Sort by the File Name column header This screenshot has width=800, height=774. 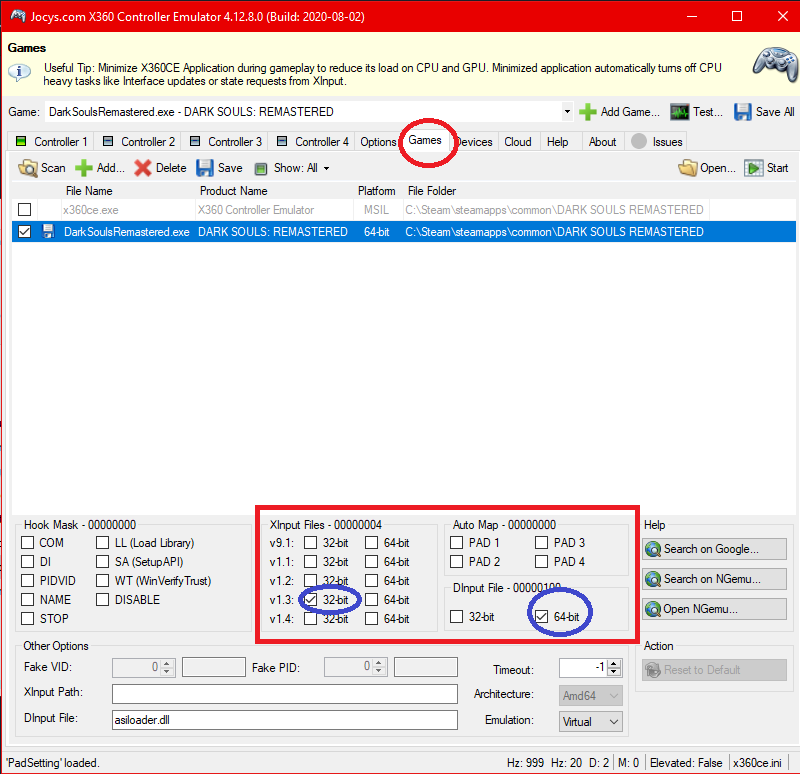(89, 191)
